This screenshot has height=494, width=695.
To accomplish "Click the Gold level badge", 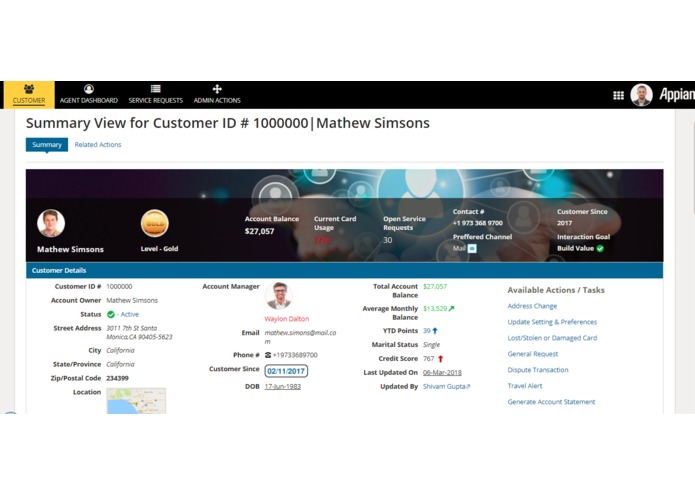I will (x=155, y=223).
